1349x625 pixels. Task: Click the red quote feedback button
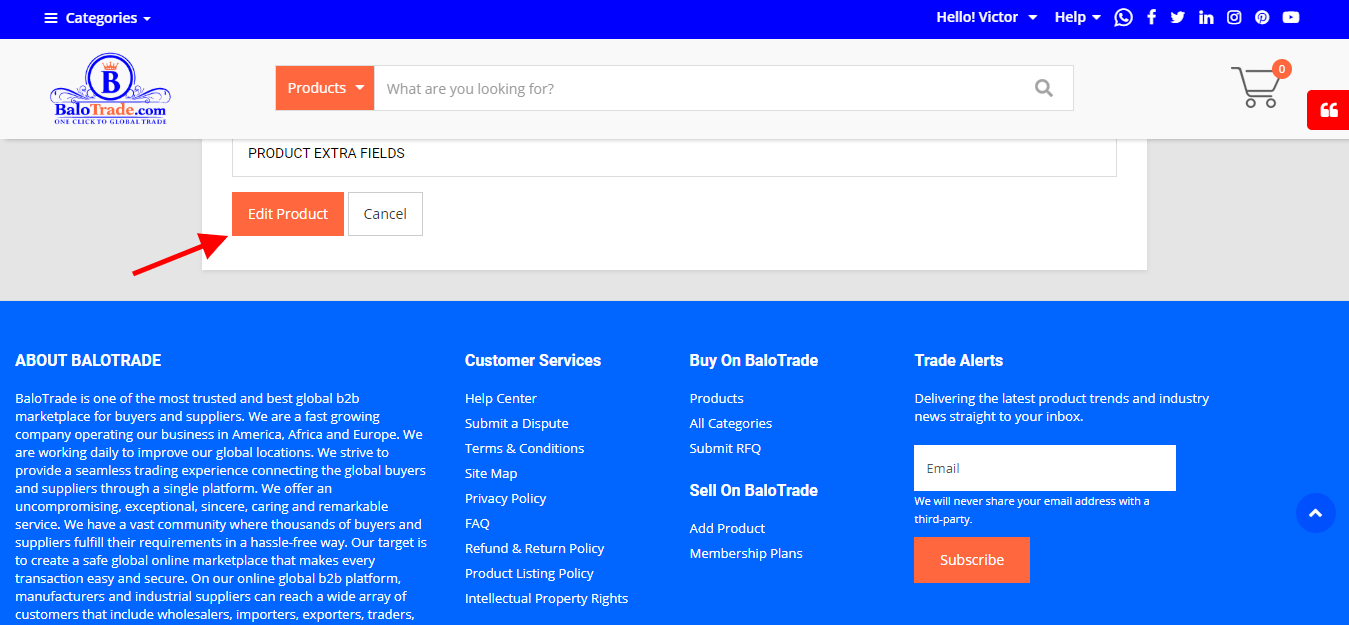(1328, 110)
